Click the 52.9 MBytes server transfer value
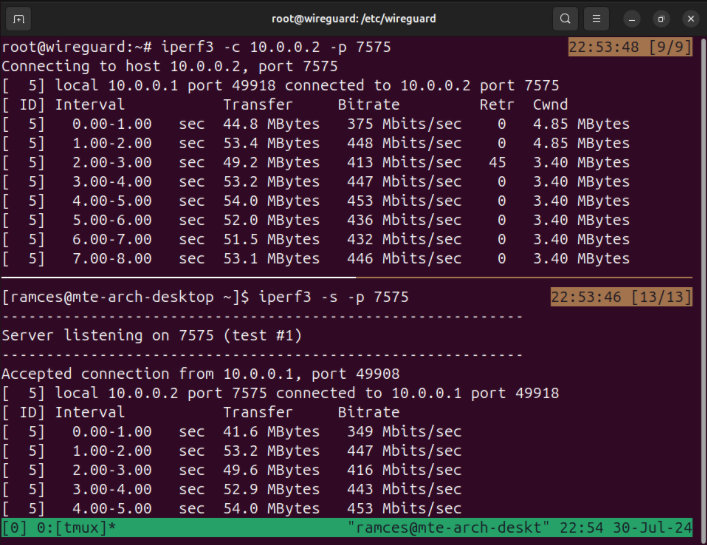This screenshot has width=707, height=545. click(x=271, y=489)
